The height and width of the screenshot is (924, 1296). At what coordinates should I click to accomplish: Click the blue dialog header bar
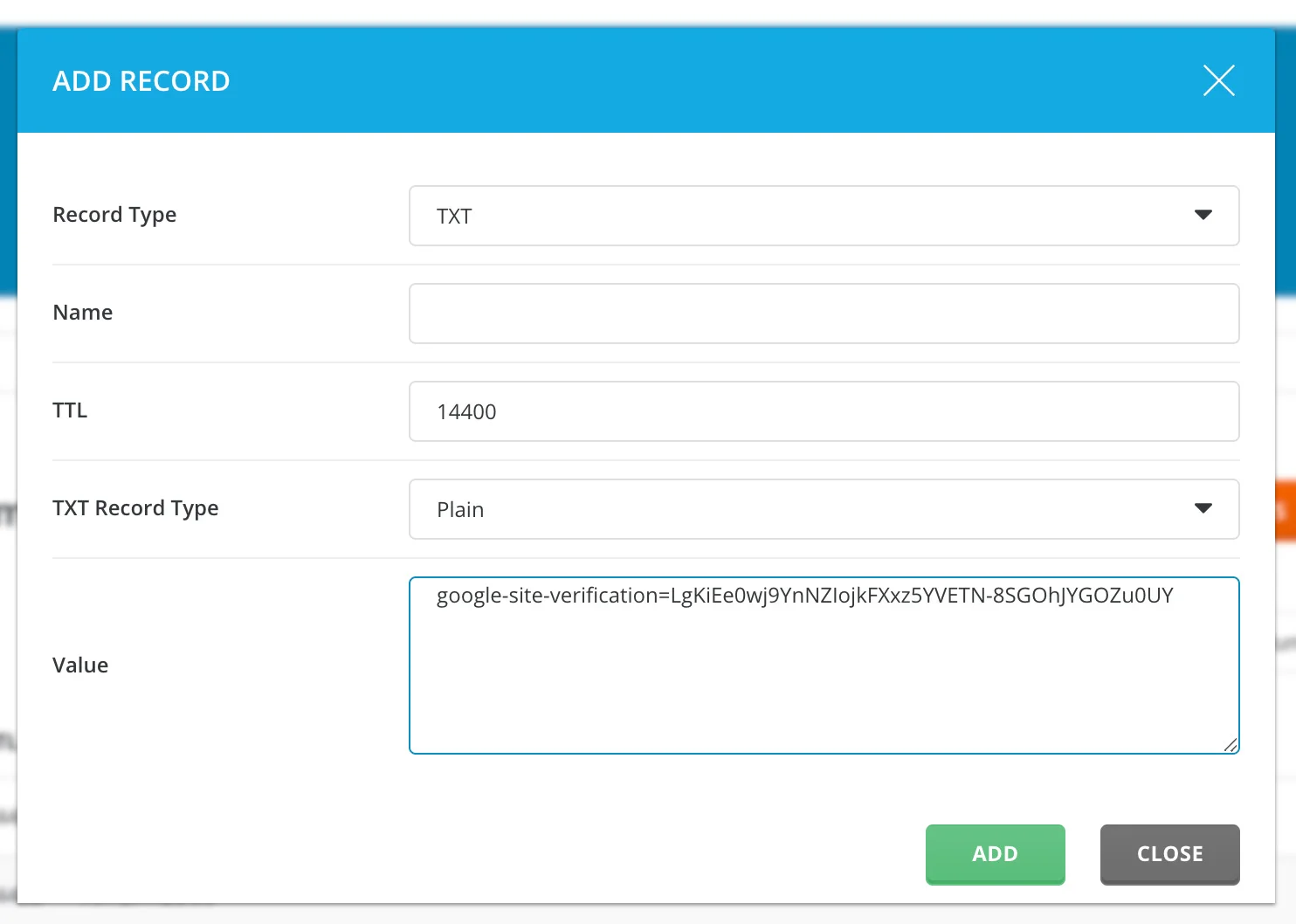click(699, 81)
